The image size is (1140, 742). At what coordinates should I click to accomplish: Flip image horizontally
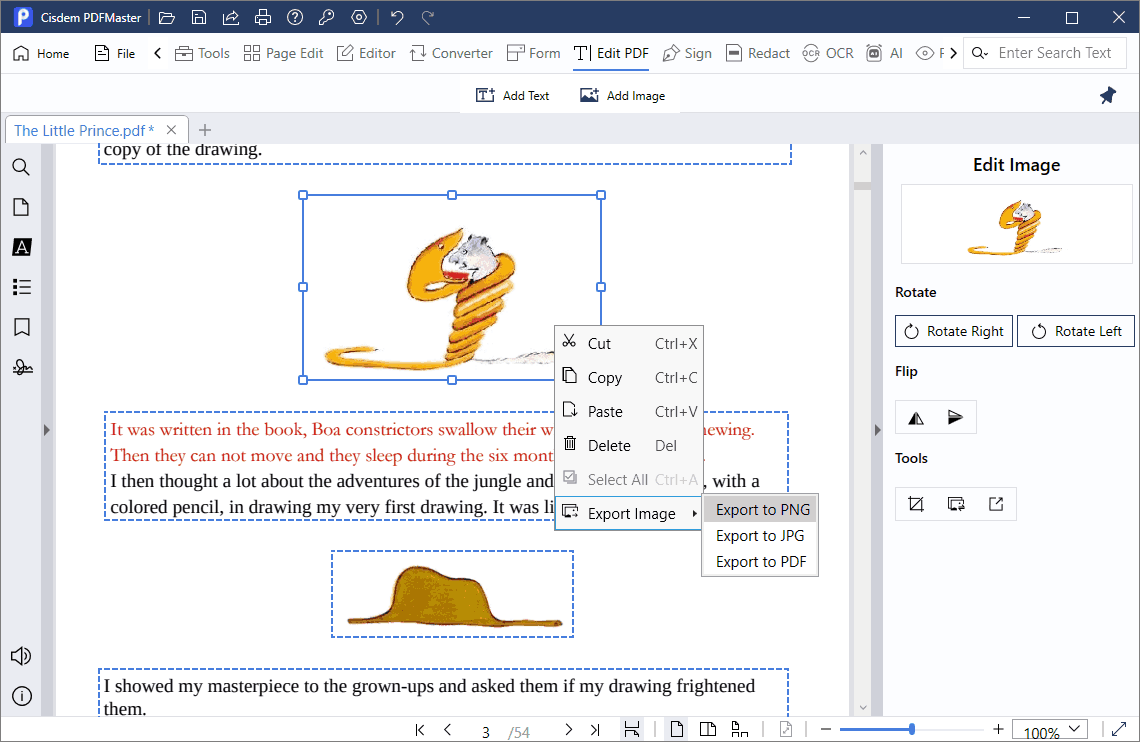[916, 418]
